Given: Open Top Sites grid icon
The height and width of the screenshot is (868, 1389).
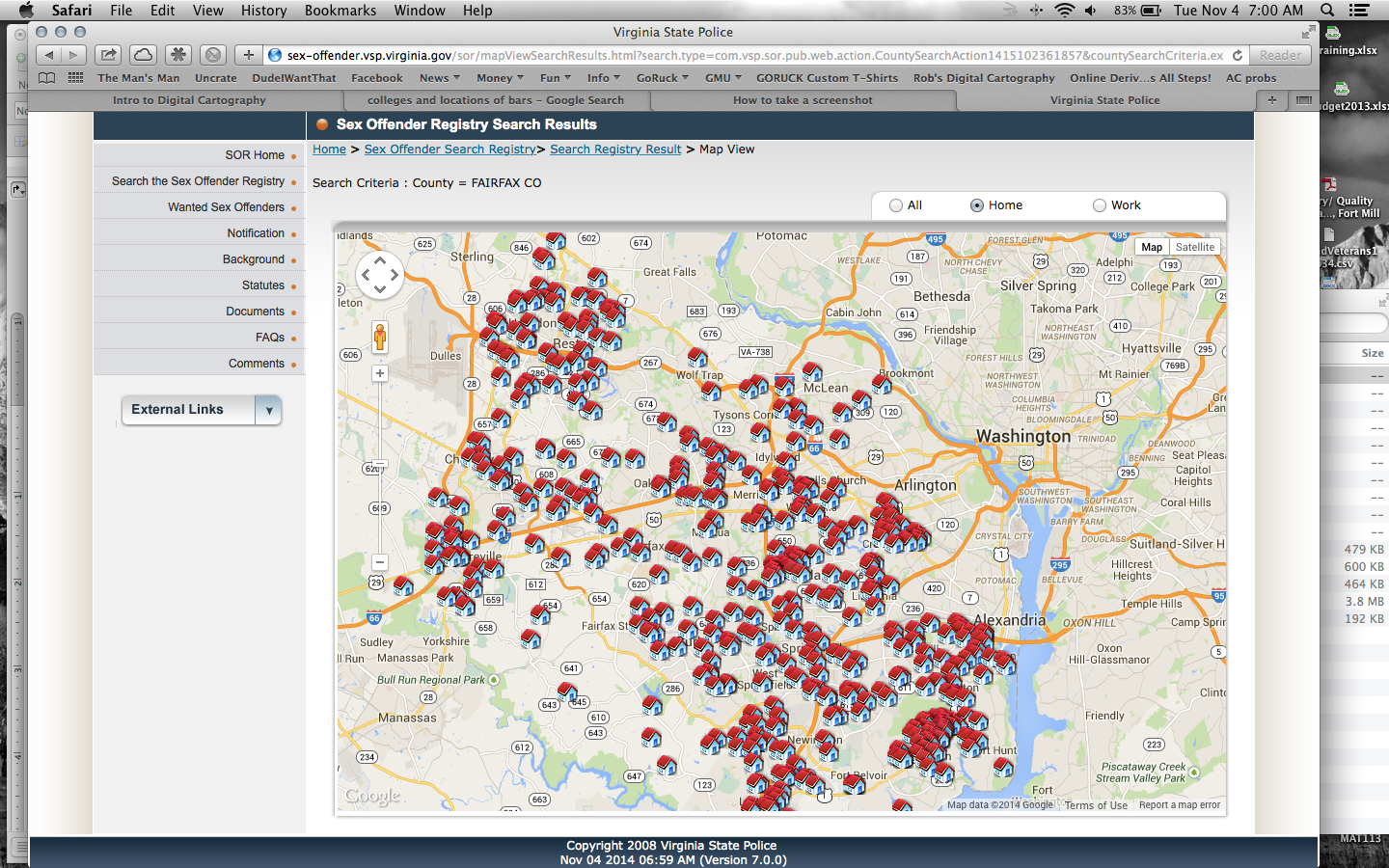Looking at the screenshot, I should coord(75,78).
